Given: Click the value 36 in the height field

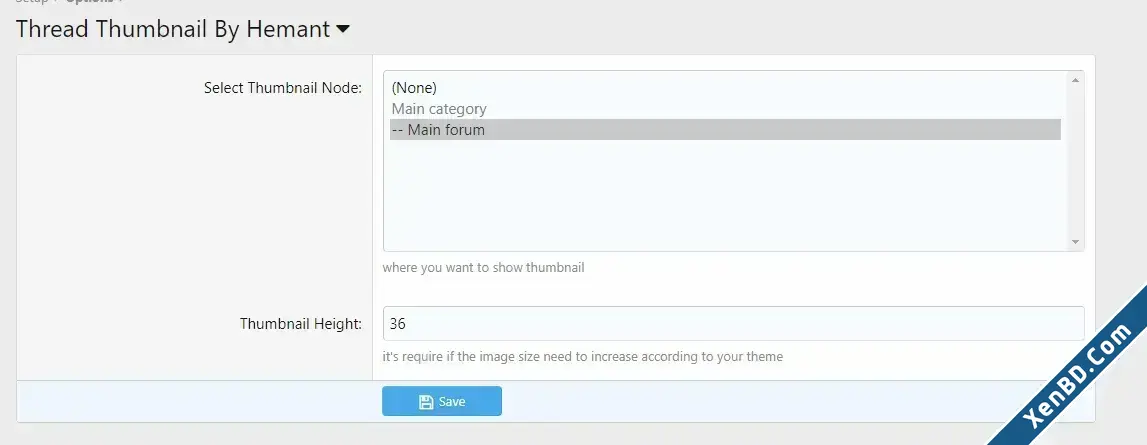Looking at the screenshot, I should point(398,324).
